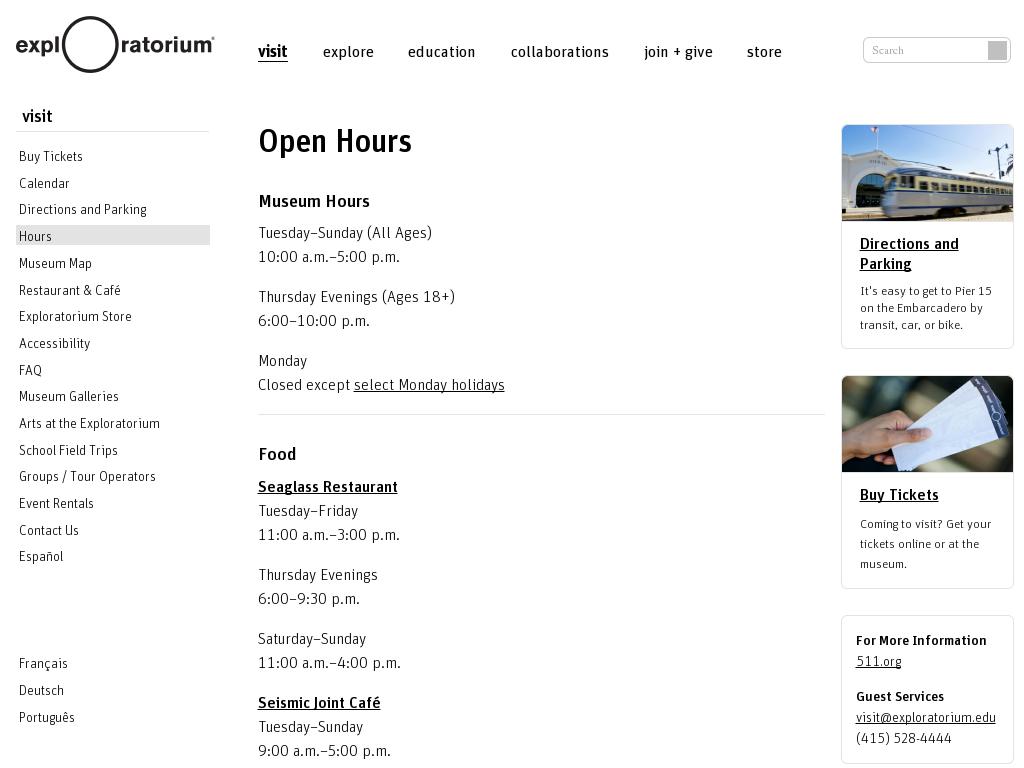Viewport: 1024px width, 768px height.
Task: Click the Exploratorium logo
Action: [114, 45]
